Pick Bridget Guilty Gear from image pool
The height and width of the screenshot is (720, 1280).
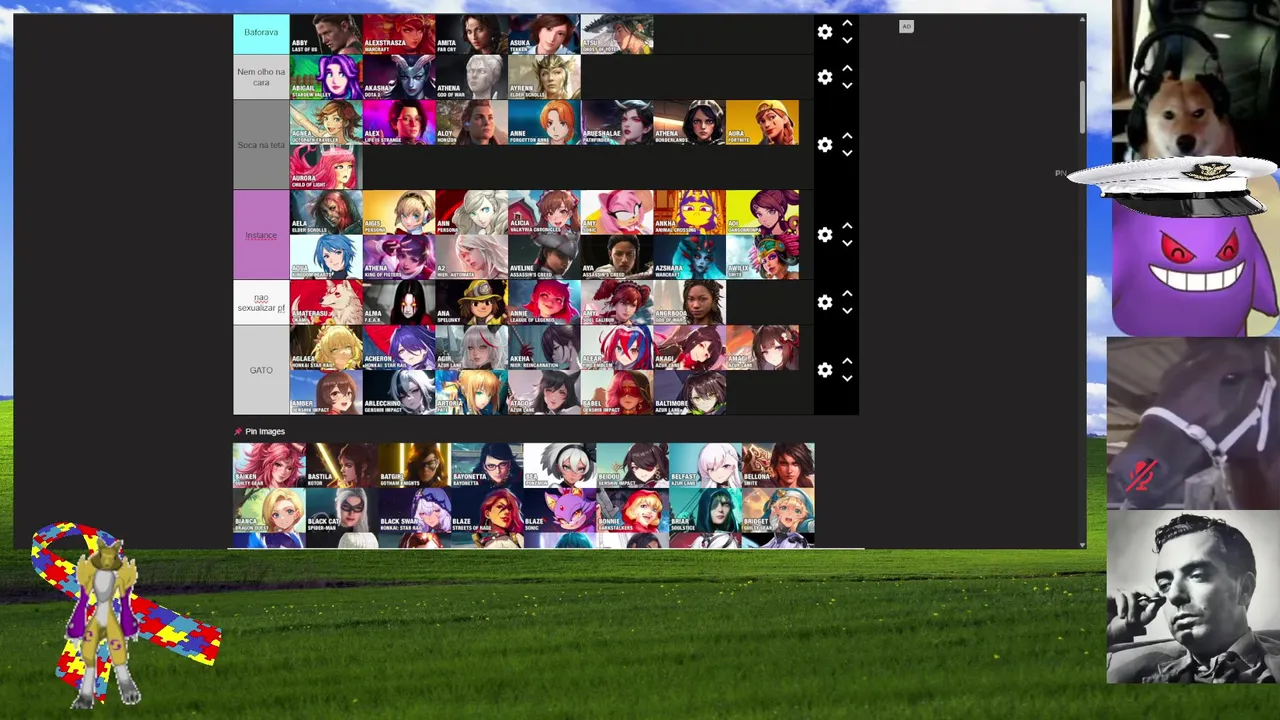point(778,510)
